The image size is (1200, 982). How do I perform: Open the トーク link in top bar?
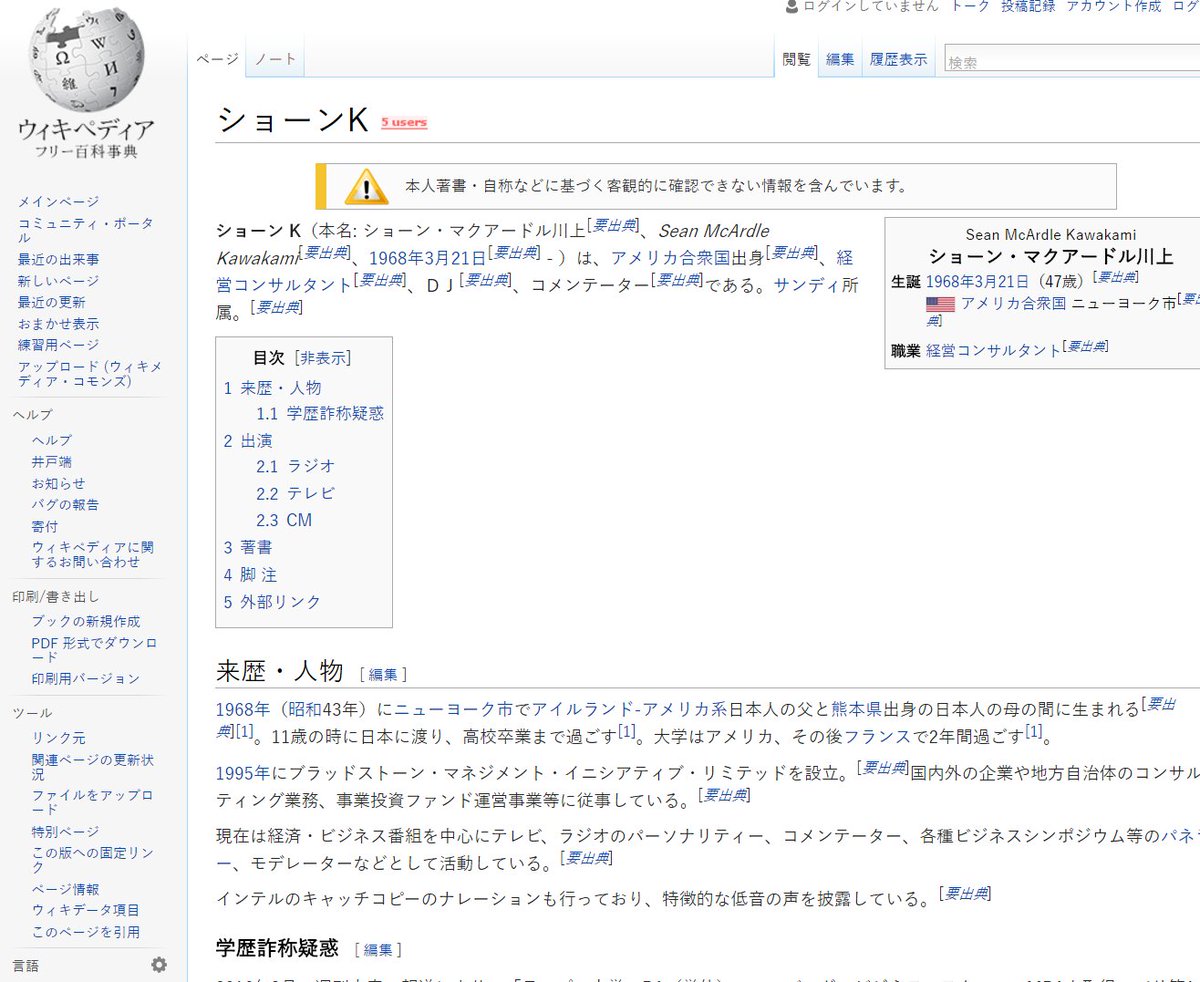969,6
